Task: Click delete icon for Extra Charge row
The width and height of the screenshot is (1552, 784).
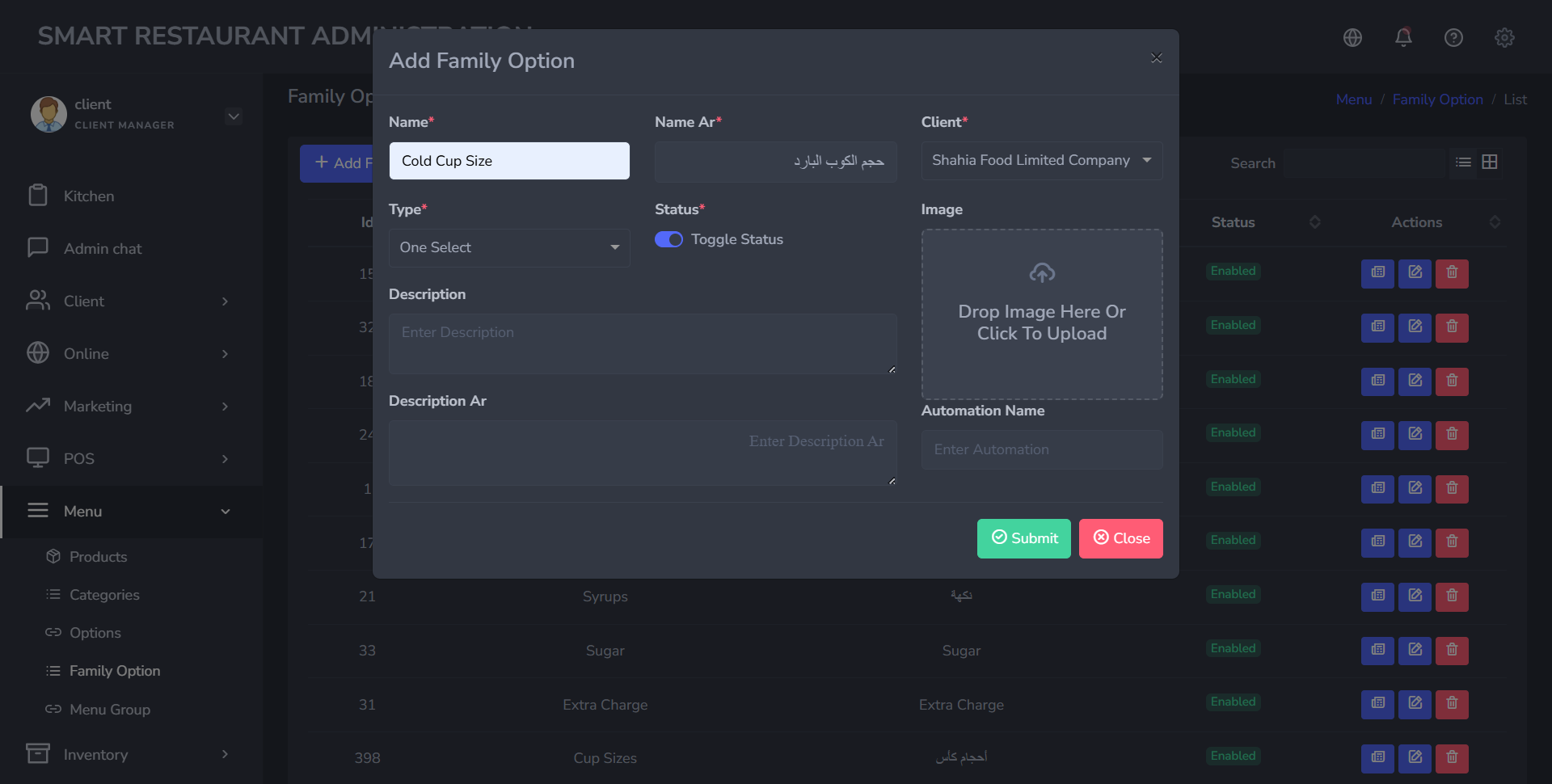Action: click(x=1452, y=704)
